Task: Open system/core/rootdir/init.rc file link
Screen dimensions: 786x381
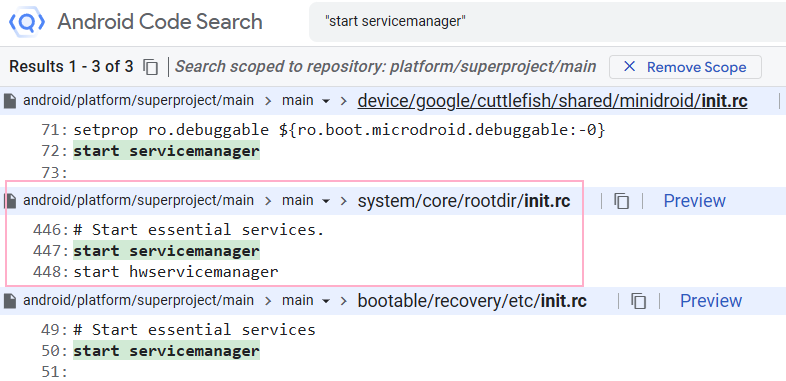Action: pyautogui.click(x=464, y=201)
